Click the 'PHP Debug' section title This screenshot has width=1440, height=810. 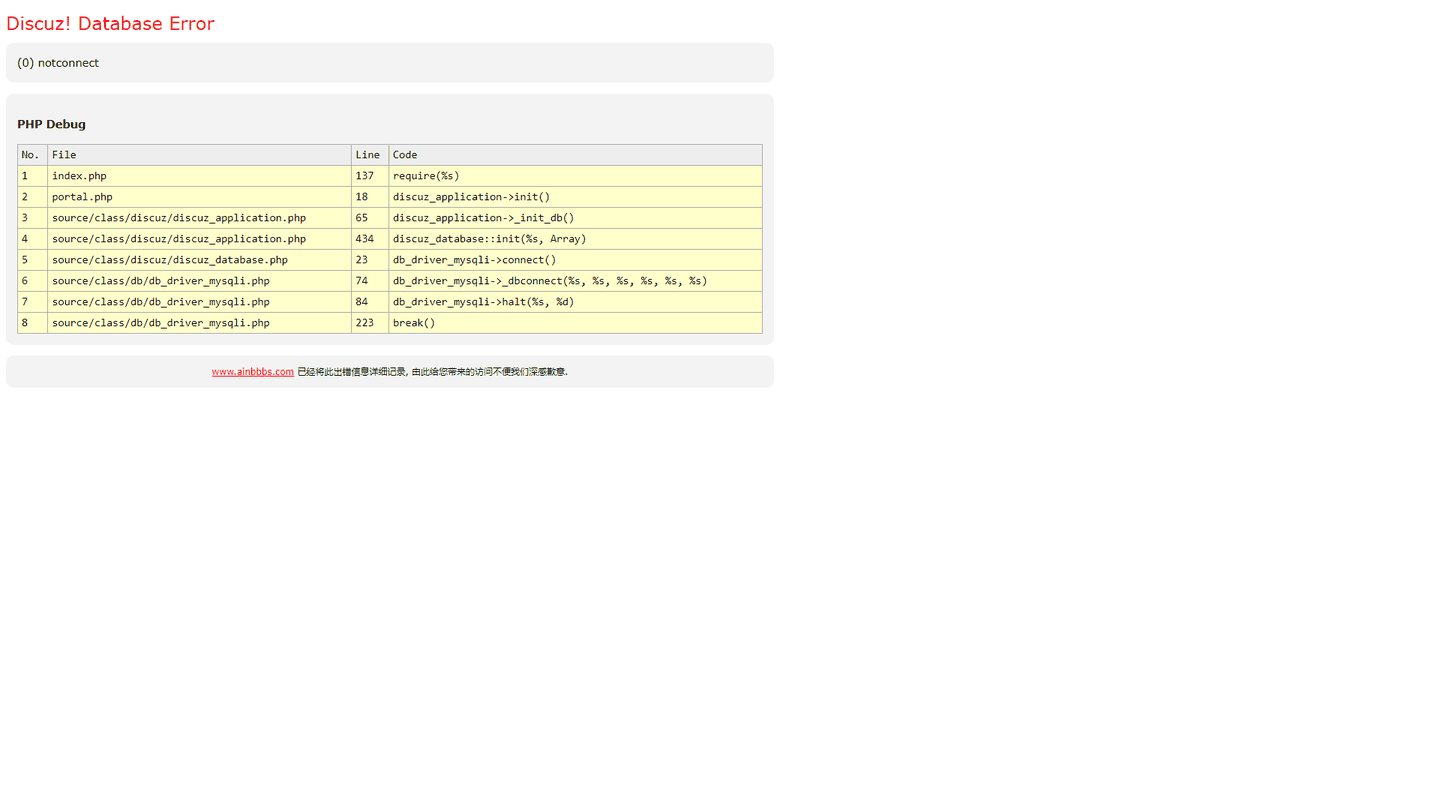[51, 124]
